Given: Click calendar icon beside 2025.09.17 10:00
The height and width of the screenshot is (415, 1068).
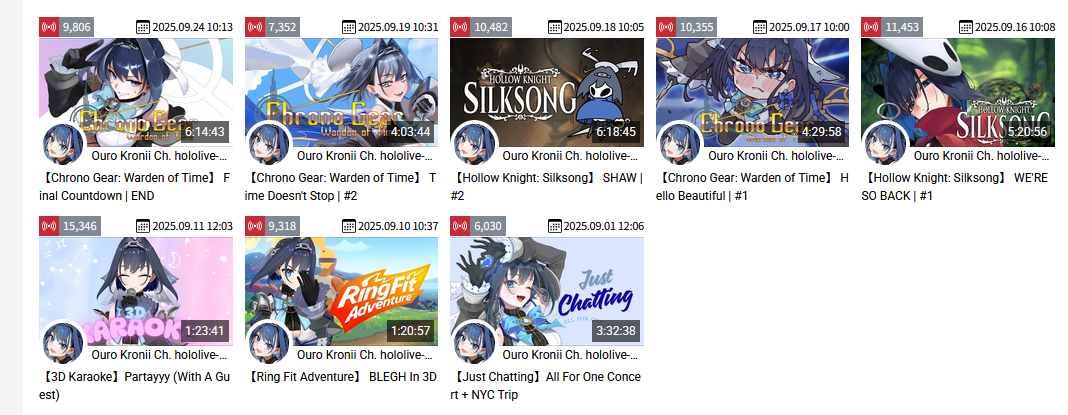Looking at the screenshot, I should coord(760,27).
